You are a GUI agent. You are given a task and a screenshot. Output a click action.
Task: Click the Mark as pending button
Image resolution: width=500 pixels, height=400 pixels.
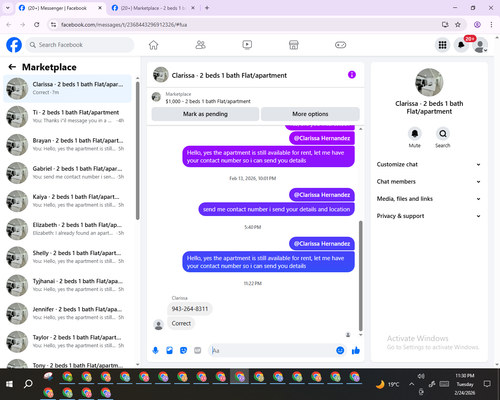pyautogui.click(x=205, y=114)
